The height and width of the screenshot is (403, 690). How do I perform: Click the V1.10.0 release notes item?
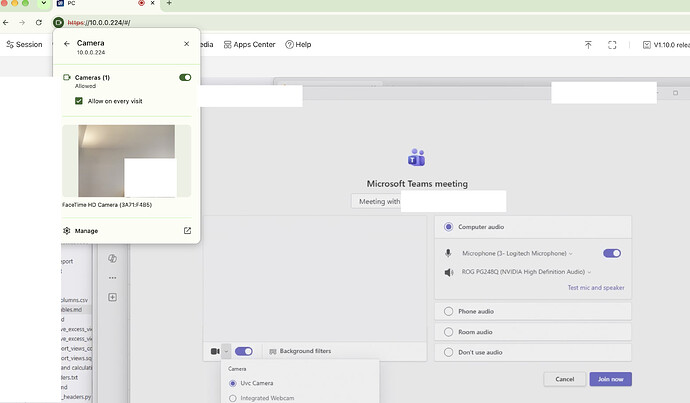pyautogui.click(x=666, y=45)
